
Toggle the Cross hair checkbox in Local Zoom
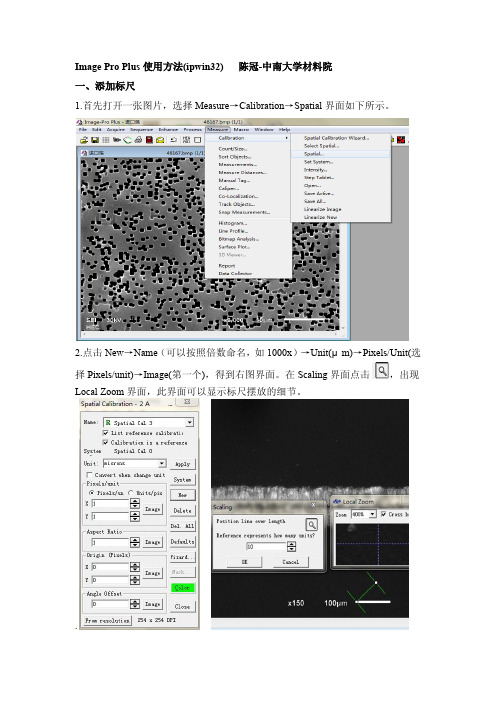pyautogui.click(x=384, y=514)
